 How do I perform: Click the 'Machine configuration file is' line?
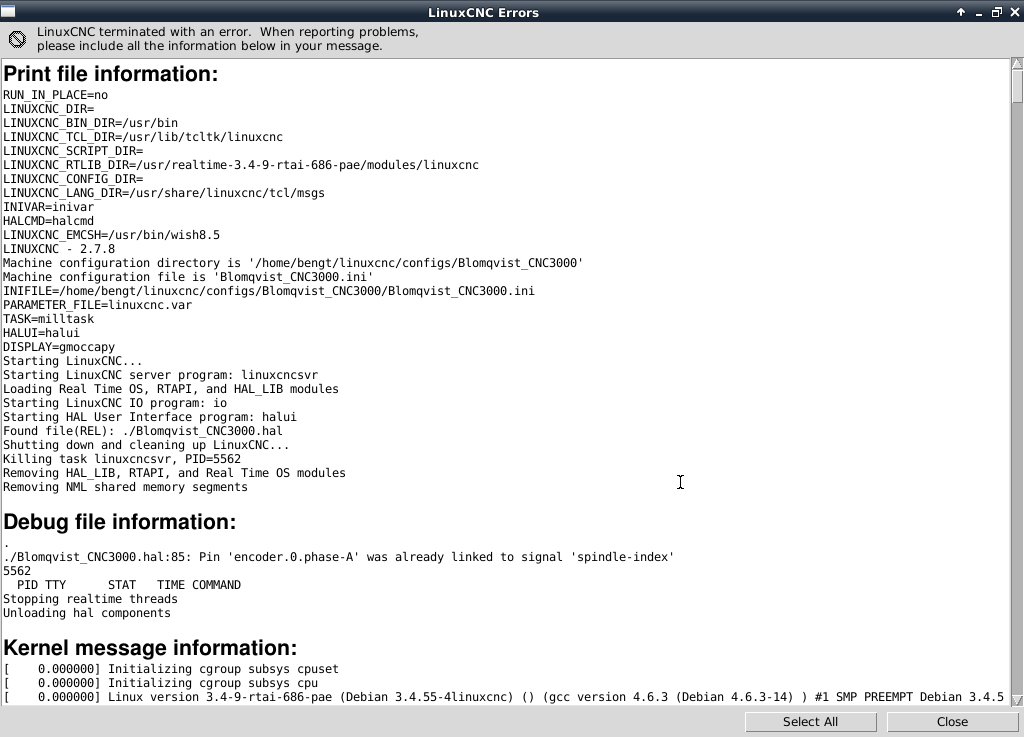(188, 277)
